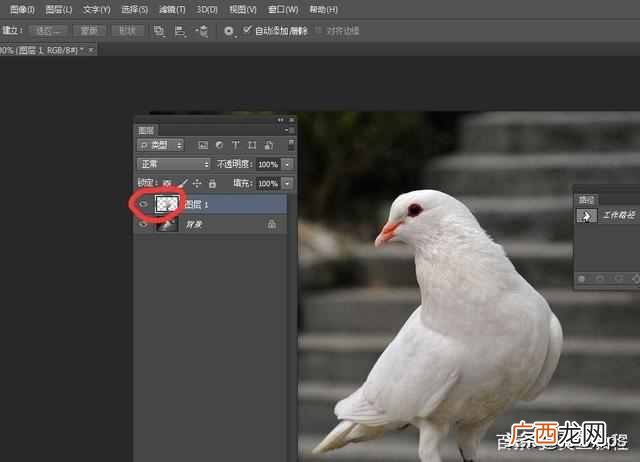
Task: Click the 选区 button in options bar
Action: coord(49,31)
